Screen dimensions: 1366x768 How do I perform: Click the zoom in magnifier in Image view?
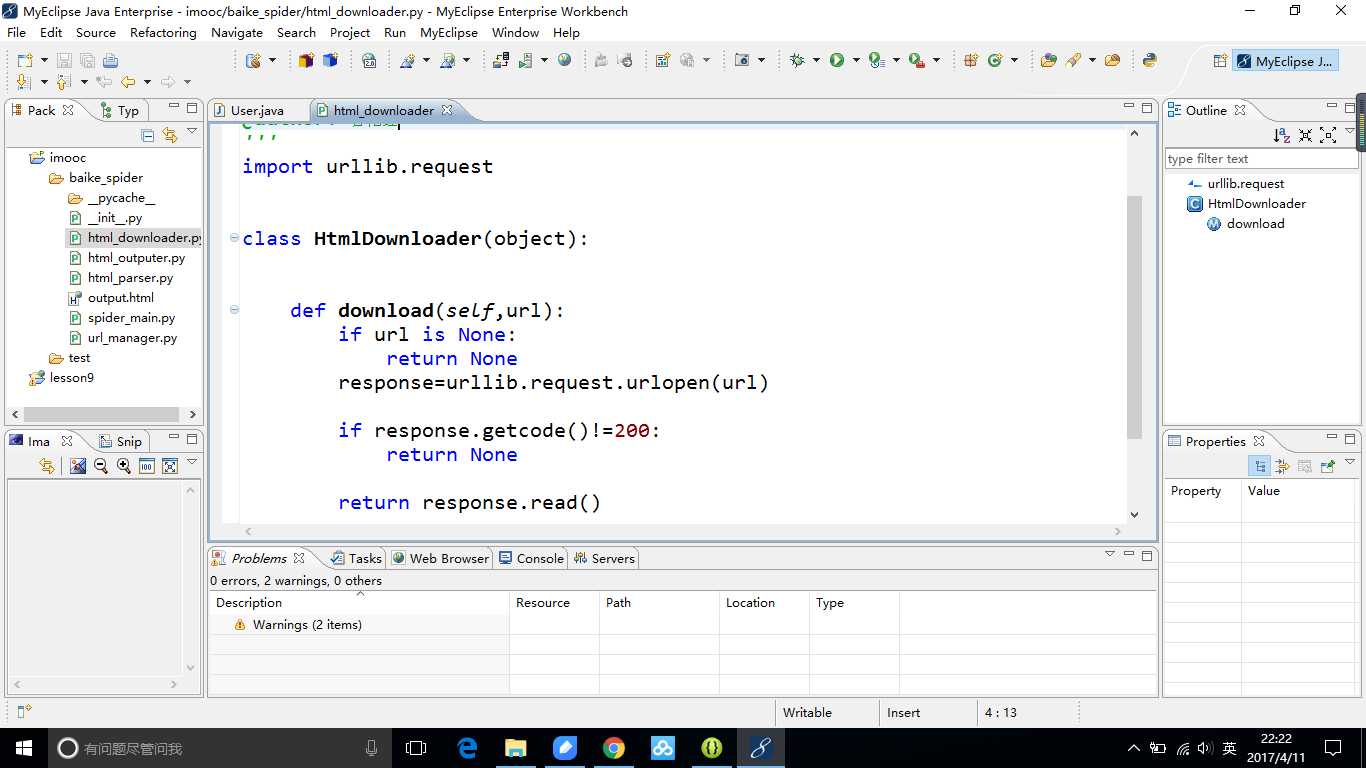124,466
